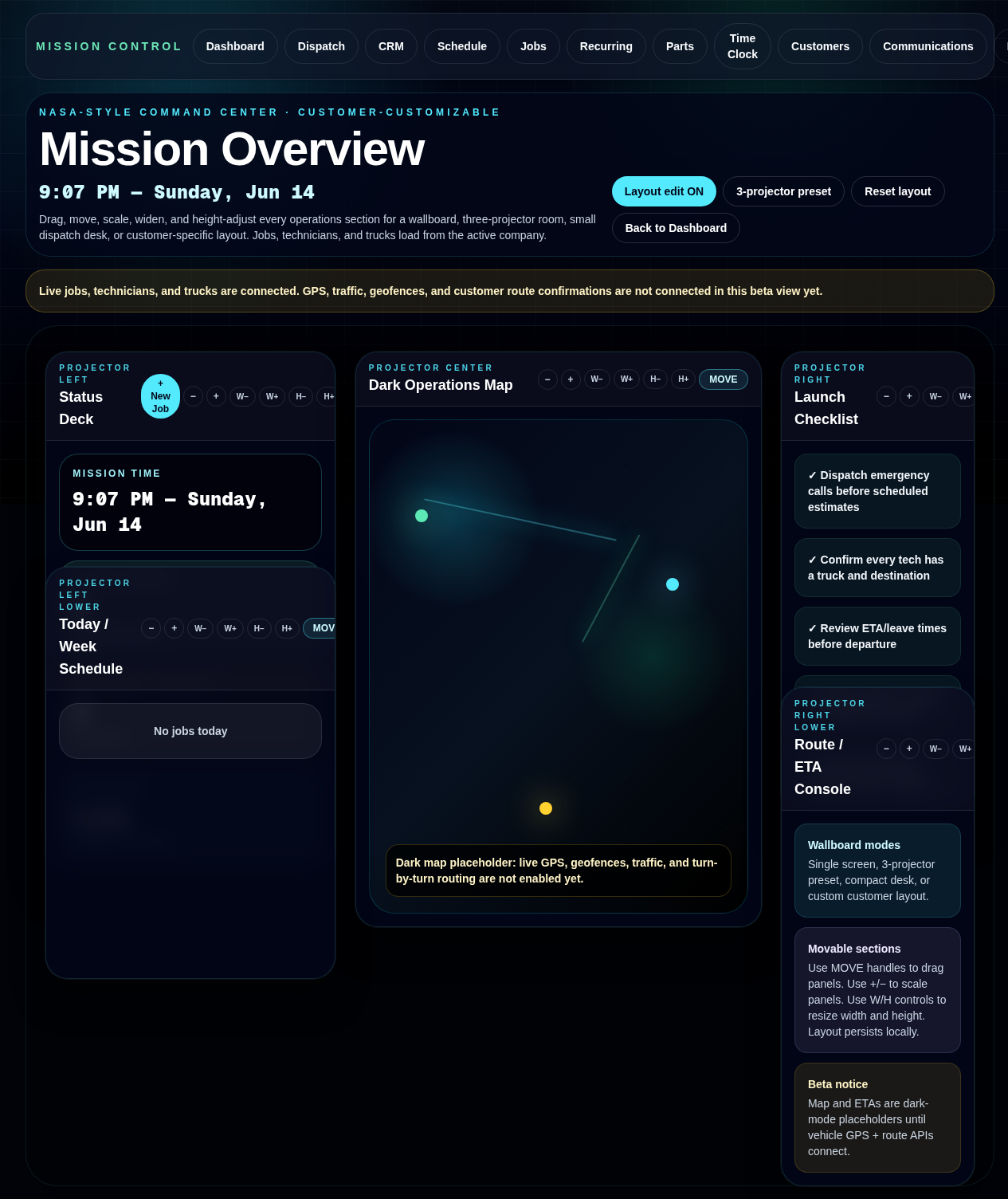Click H– on Status Deck panel
Viewport: 1008px width, 1199px height.
coord(300,396)
